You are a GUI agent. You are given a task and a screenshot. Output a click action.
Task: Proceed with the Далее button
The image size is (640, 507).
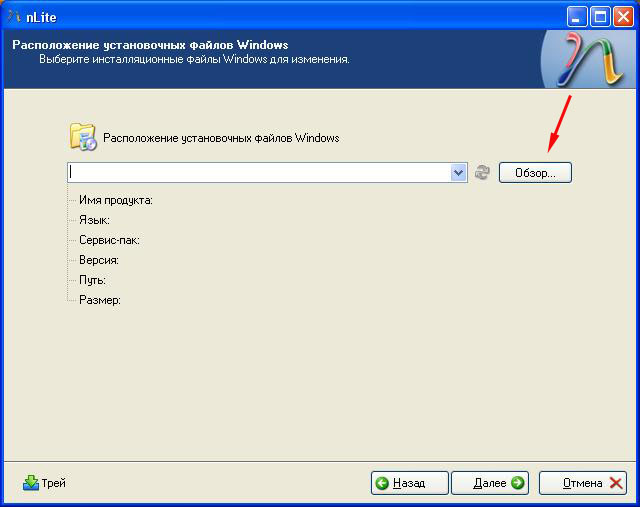490,483
